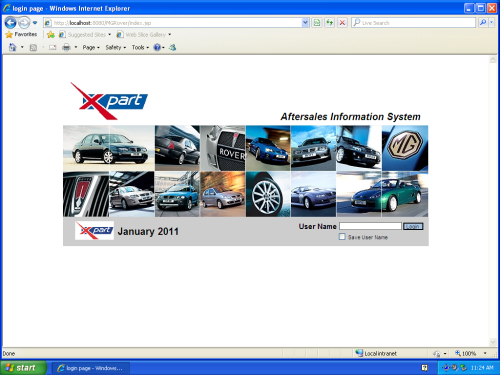Expand the Home button dropdown arrow
The width and height of the screenshot is (500, 375).
22,47
